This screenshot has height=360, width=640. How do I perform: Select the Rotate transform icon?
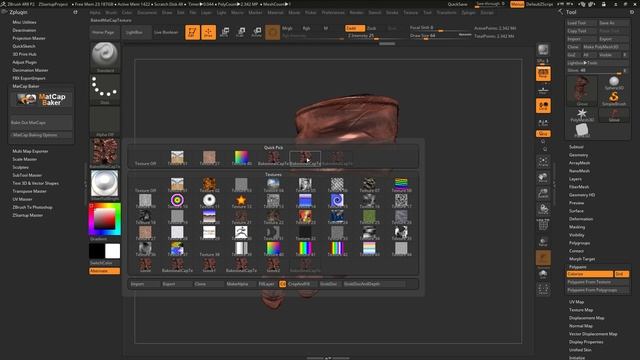tap(257, 32)
